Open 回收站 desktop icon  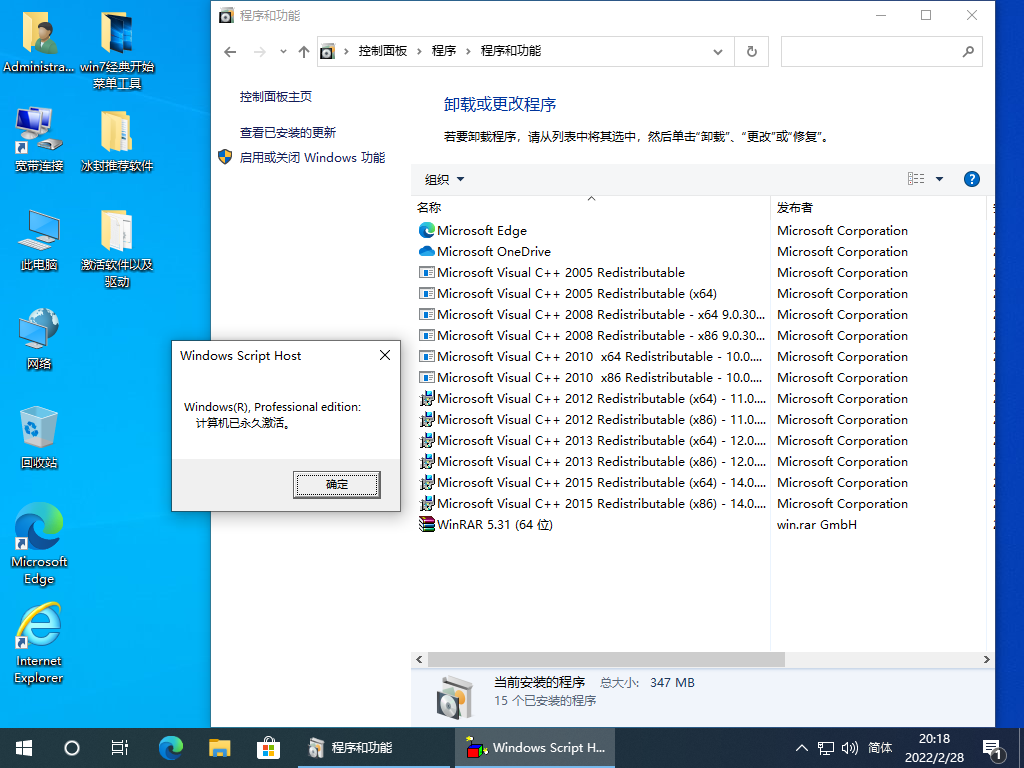(x=39, y=438)
